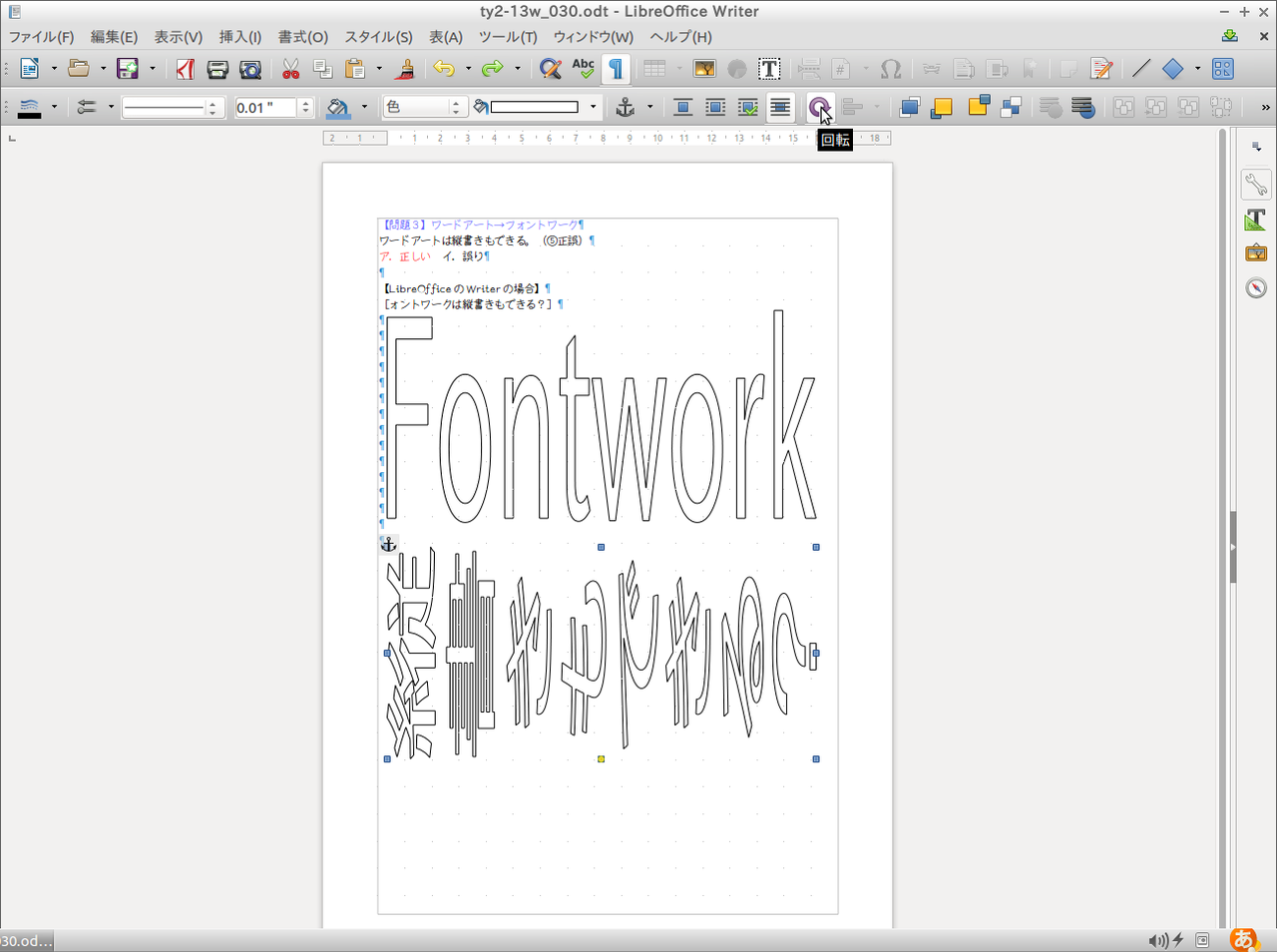Open the sidebar Gallery deck

pos(1256,253)
